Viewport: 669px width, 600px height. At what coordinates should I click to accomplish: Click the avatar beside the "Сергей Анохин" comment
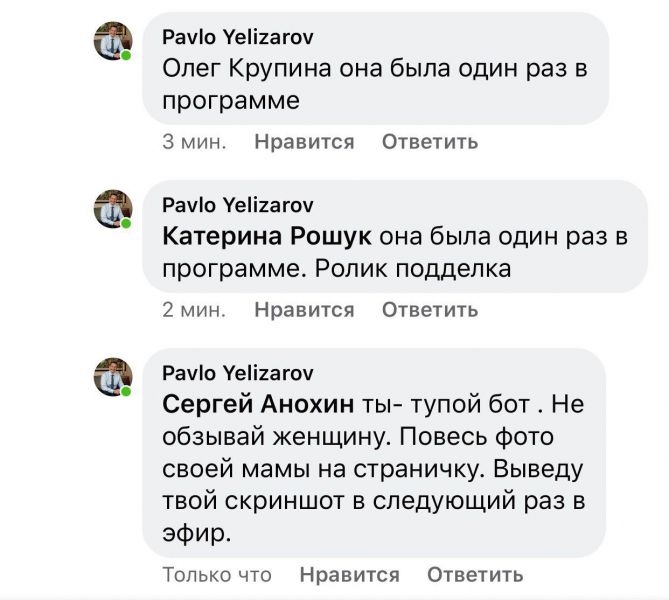click(113, 377)
